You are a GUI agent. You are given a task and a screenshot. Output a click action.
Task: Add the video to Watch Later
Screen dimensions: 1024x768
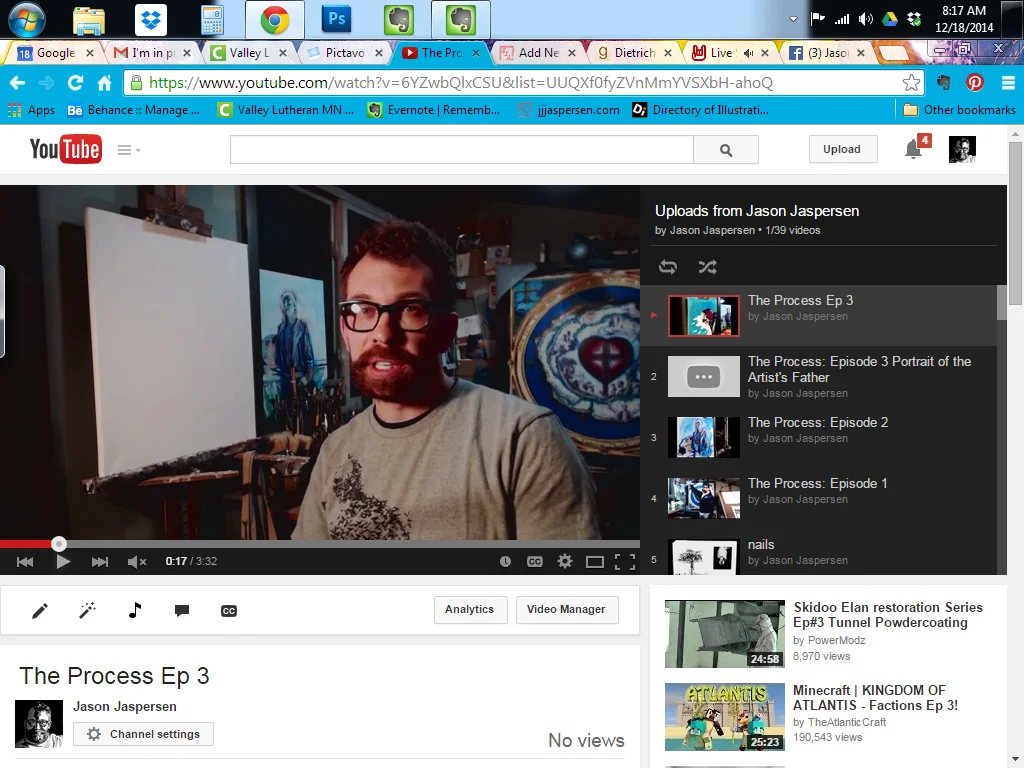pos(505,561)
